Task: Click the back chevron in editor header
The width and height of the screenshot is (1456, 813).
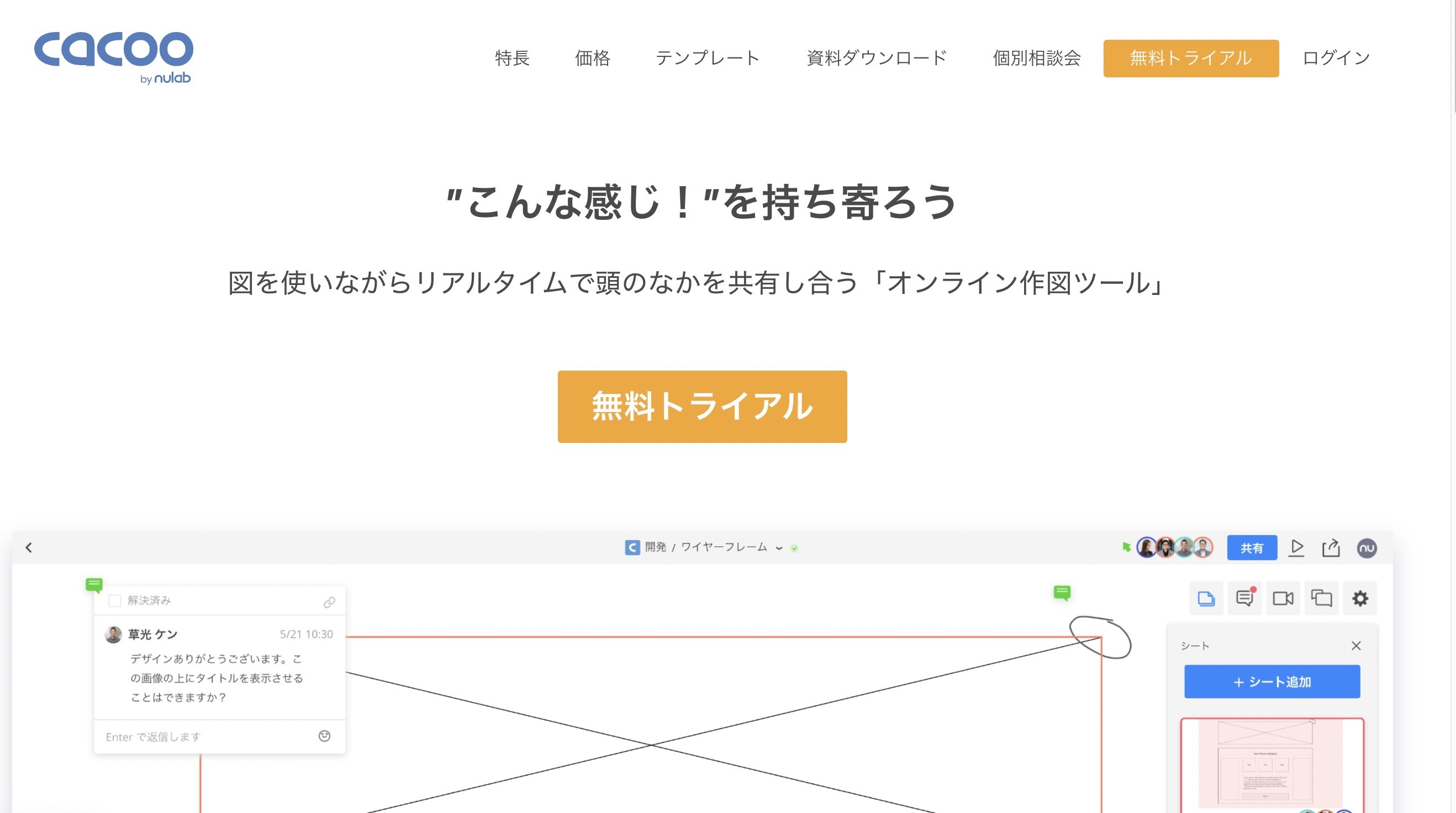Action: click(x=29, y=547)
